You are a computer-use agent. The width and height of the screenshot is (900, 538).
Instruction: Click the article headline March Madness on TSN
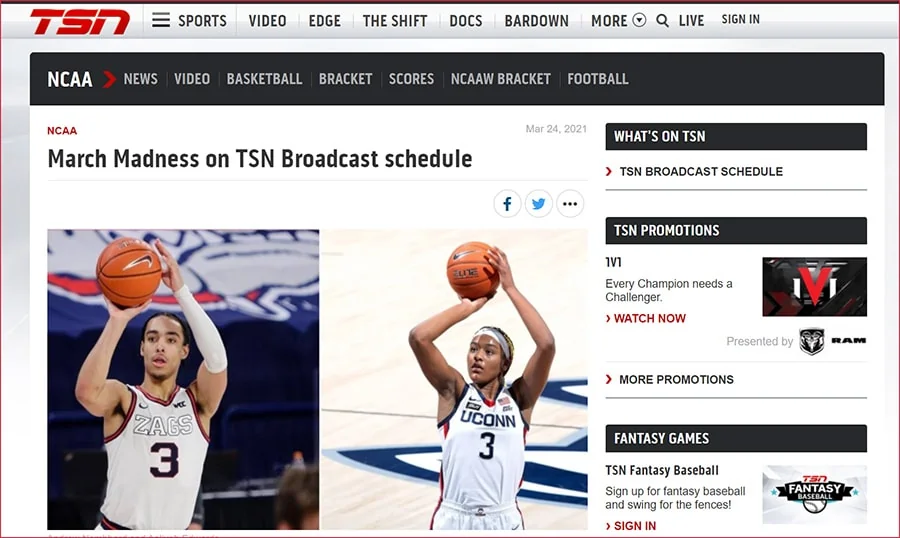pos(259,159)
